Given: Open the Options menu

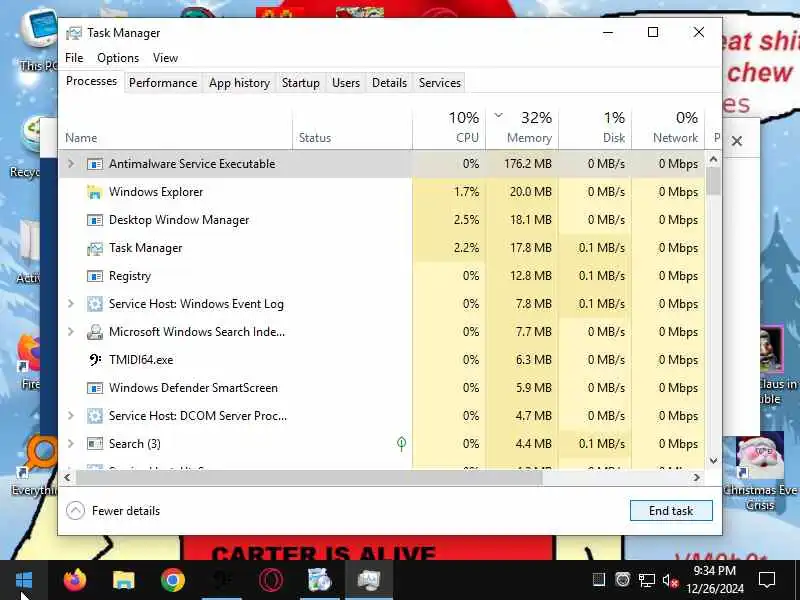Looking at the screenshot, I should pos(118,58).
